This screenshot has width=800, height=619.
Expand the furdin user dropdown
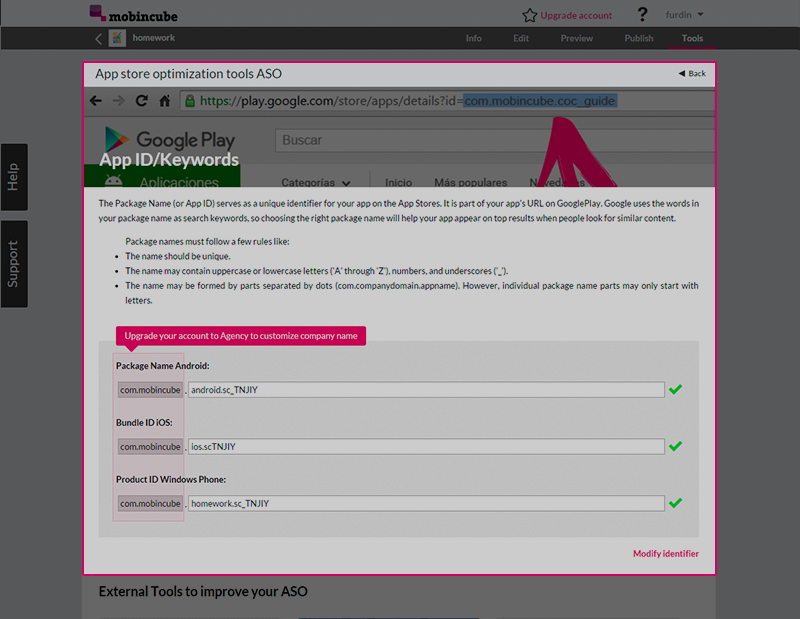tap(684, 15)
